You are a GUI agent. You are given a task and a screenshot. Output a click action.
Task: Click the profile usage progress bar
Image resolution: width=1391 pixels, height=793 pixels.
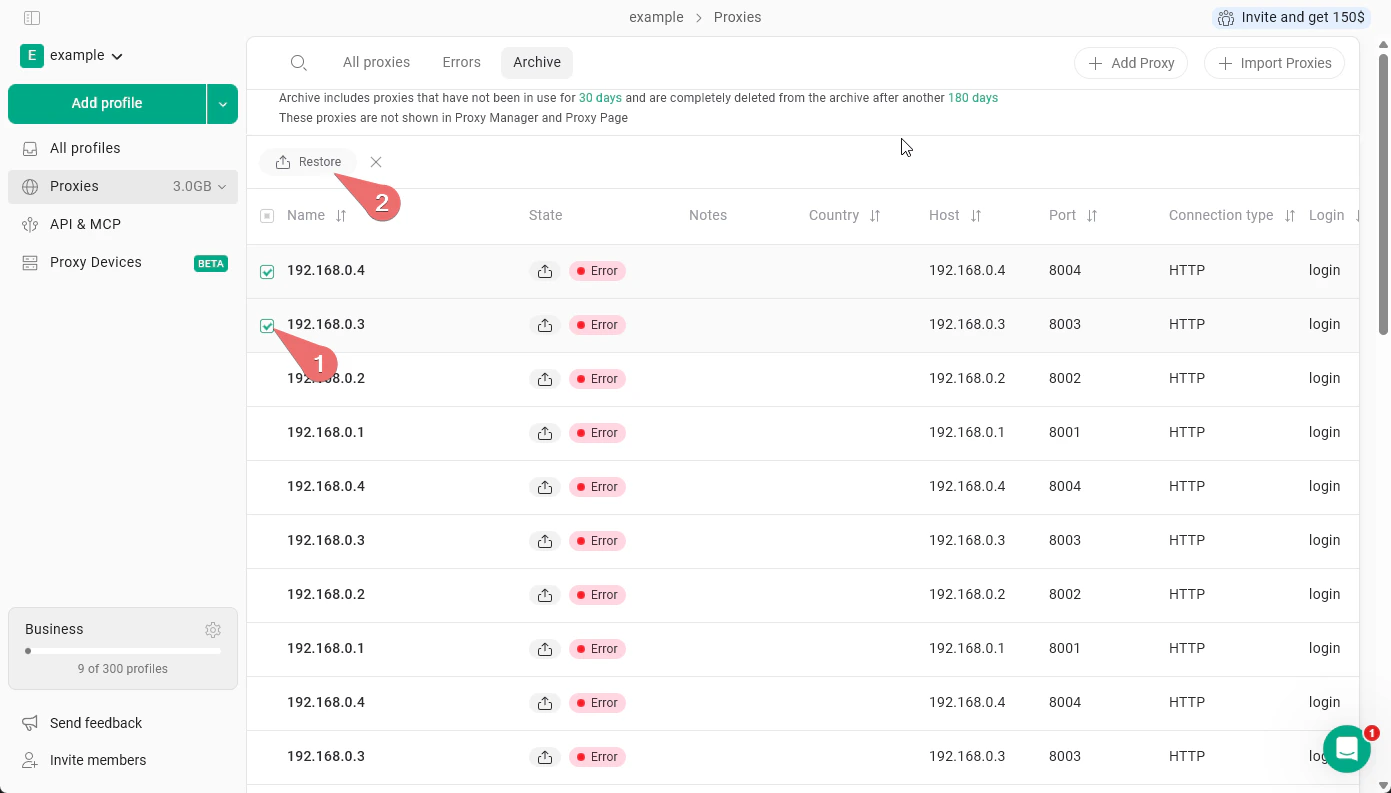tap(122, 651)
